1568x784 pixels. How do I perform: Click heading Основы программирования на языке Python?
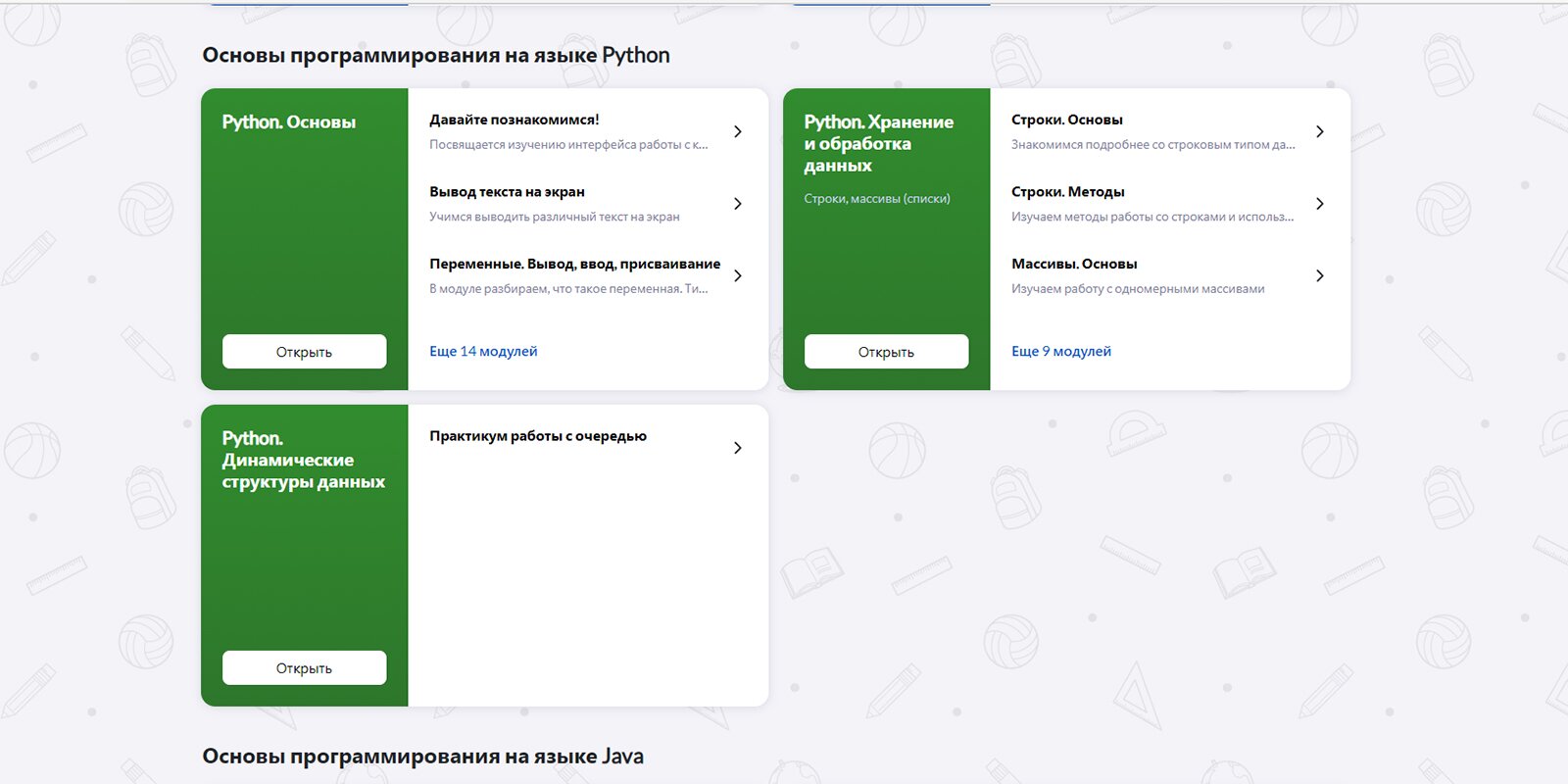pyautogui.click(x=436, y=56)
